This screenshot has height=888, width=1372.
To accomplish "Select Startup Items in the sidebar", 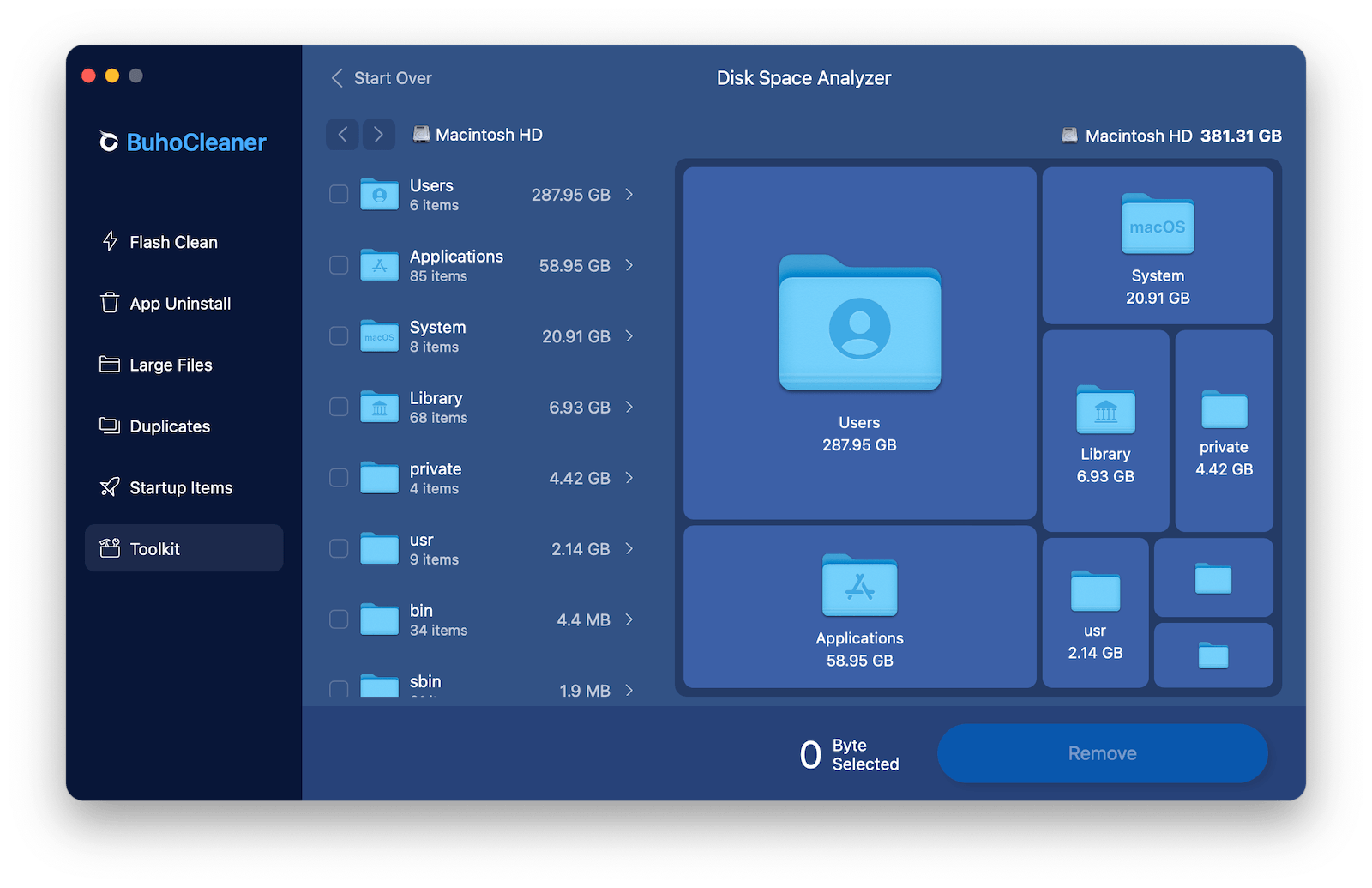I will [x=179, y=487].
